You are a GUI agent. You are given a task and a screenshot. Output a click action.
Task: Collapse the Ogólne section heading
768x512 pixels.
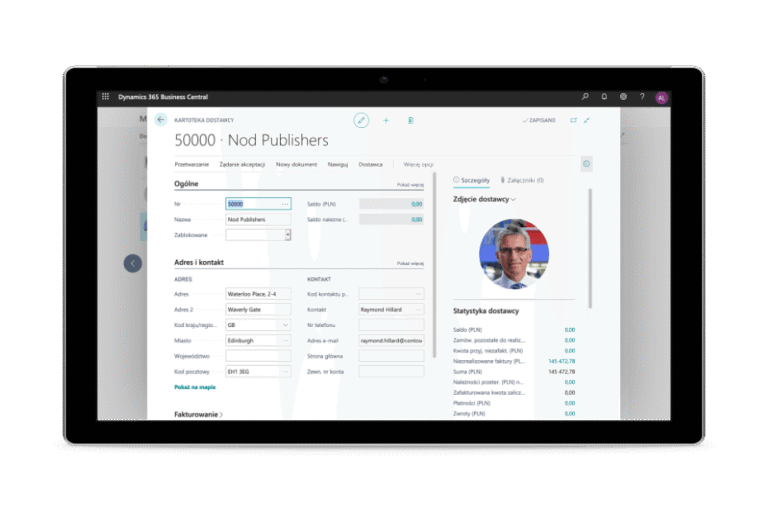tap(186, 184)
